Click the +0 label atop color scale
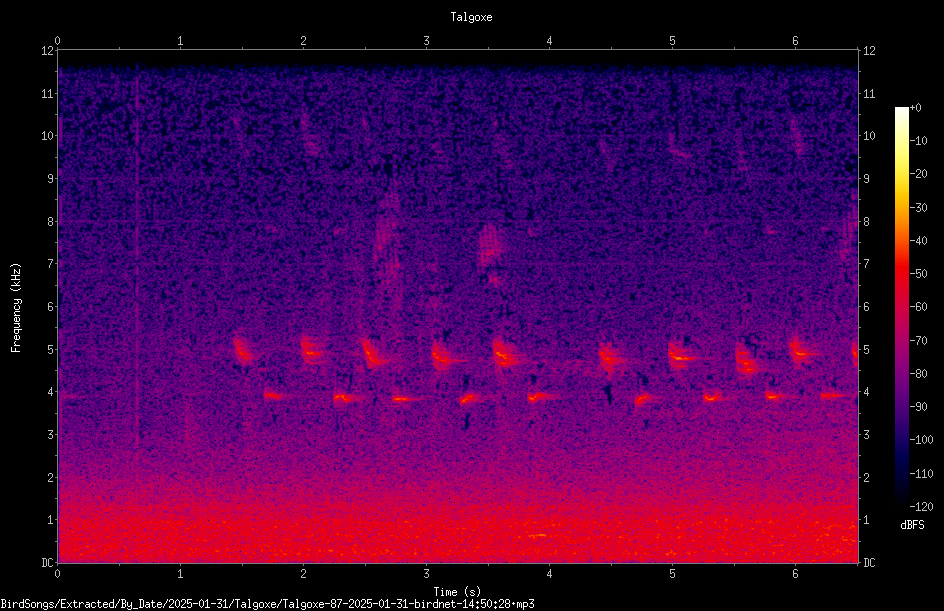The height and width of the screenshot is (611, 944). point(916,108)
